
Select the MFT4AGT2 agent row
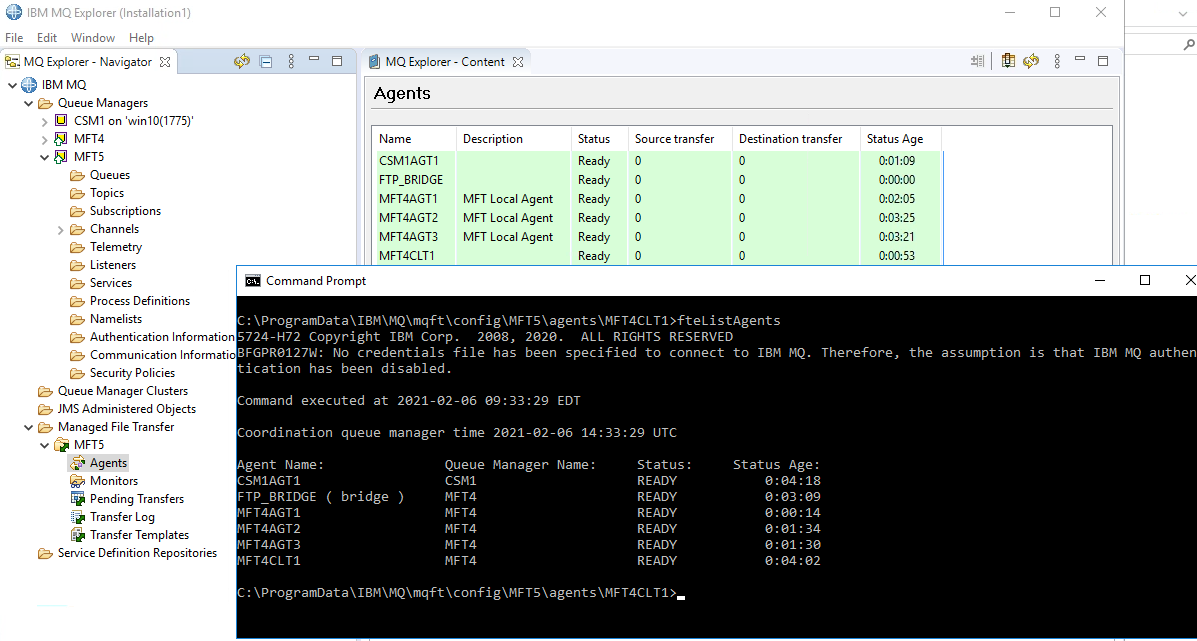click(658, 218)
